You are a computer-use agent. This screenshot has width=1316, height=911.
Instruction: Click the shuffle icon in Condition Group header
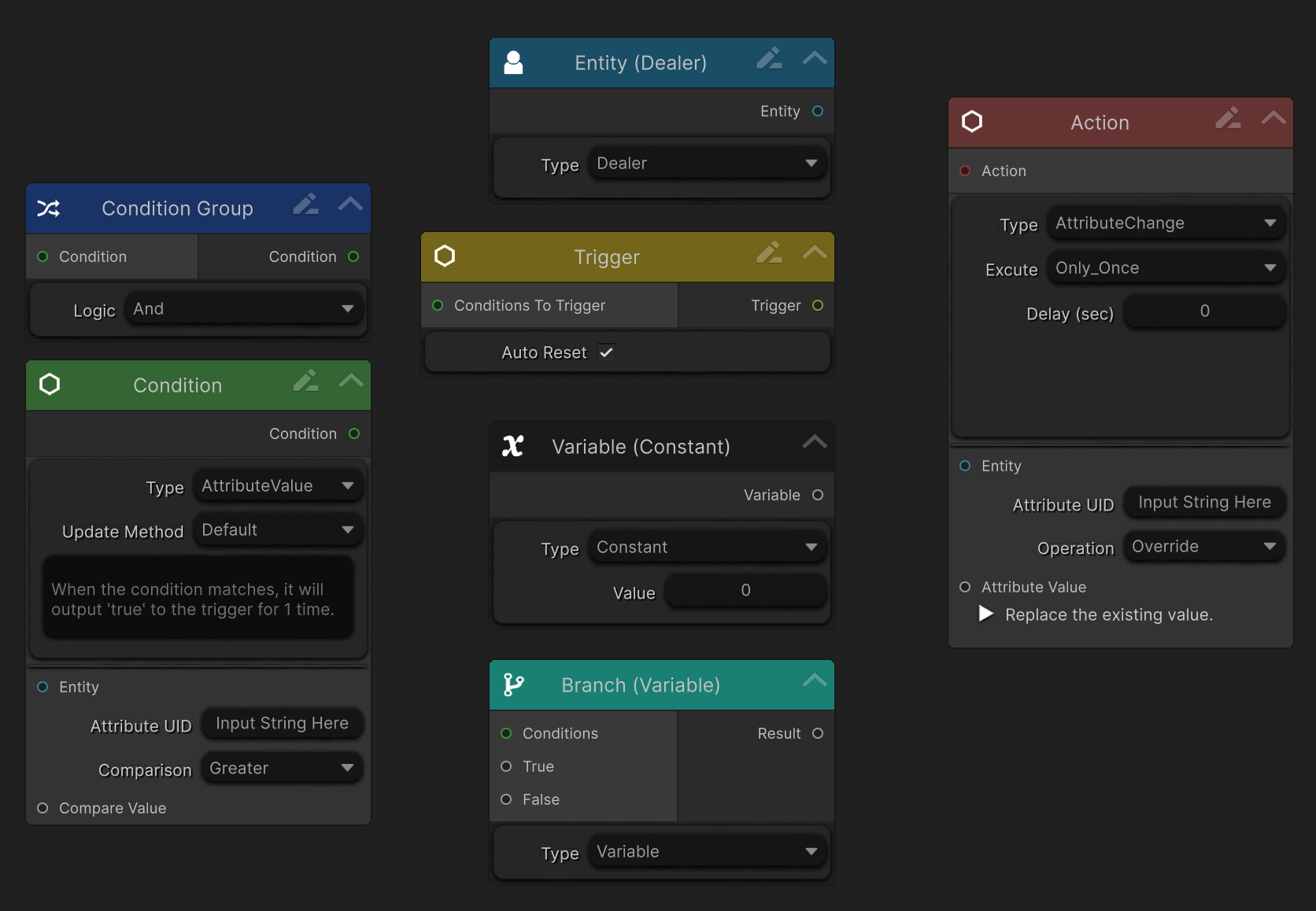coord(49,208)
